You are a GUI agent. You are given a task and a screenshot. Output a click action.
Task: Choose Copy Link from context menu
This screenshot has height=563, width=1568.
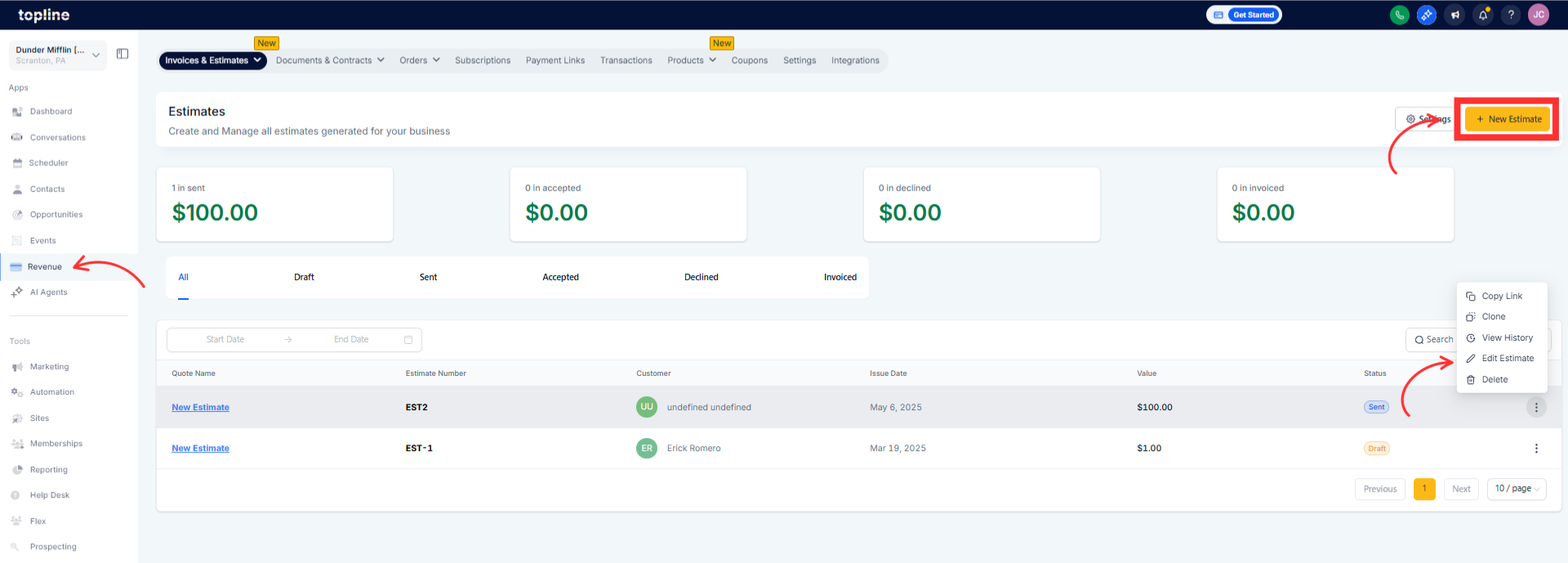point(1501,296)
